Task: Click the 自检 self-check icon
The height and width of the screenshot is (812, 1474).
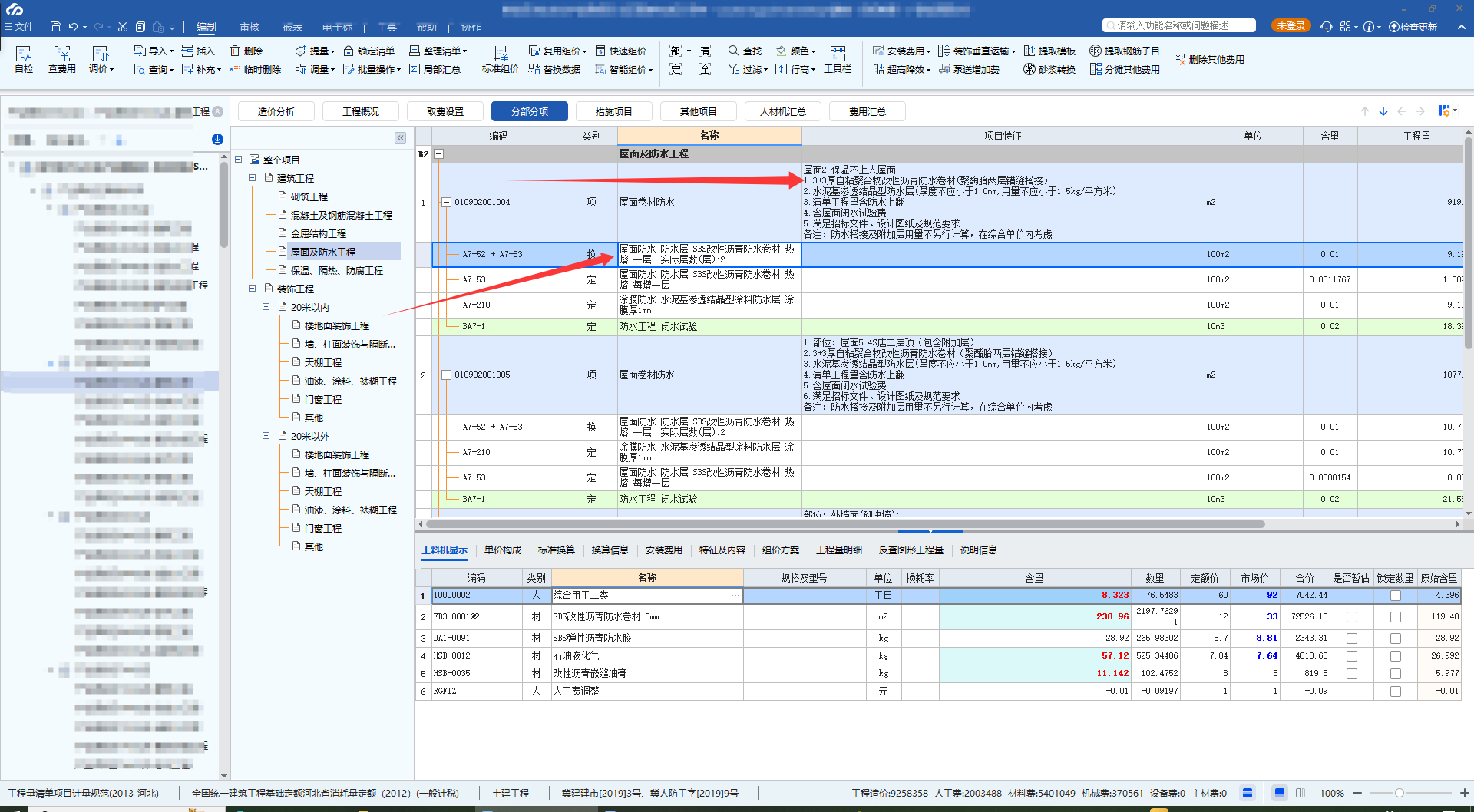Action: 24,59
